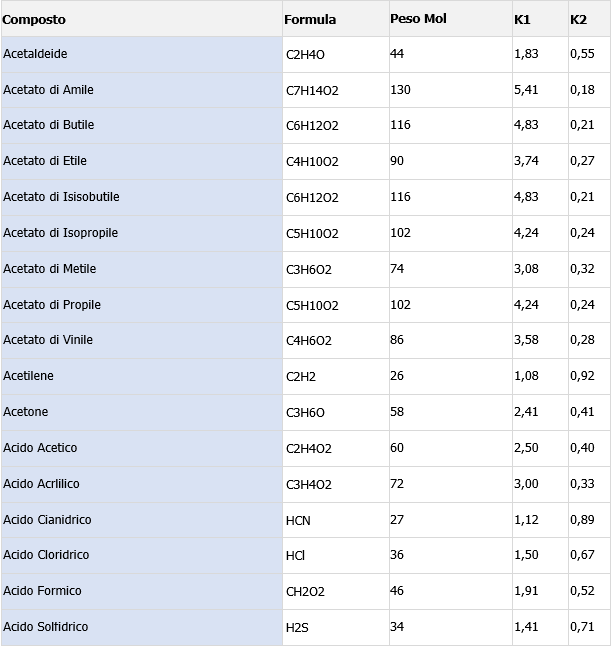Click the Formula column header
This screenshot has width=612, height=646.
tap(310, 19)
